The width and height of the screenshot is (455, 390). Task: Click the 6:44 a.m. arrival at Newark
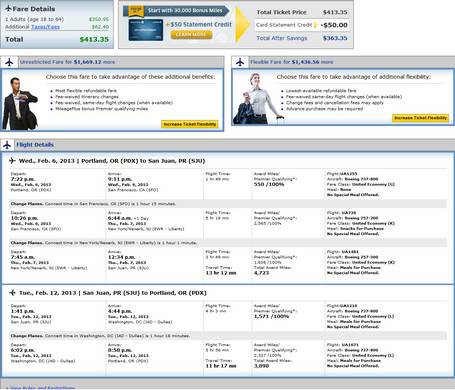[120, 218]
